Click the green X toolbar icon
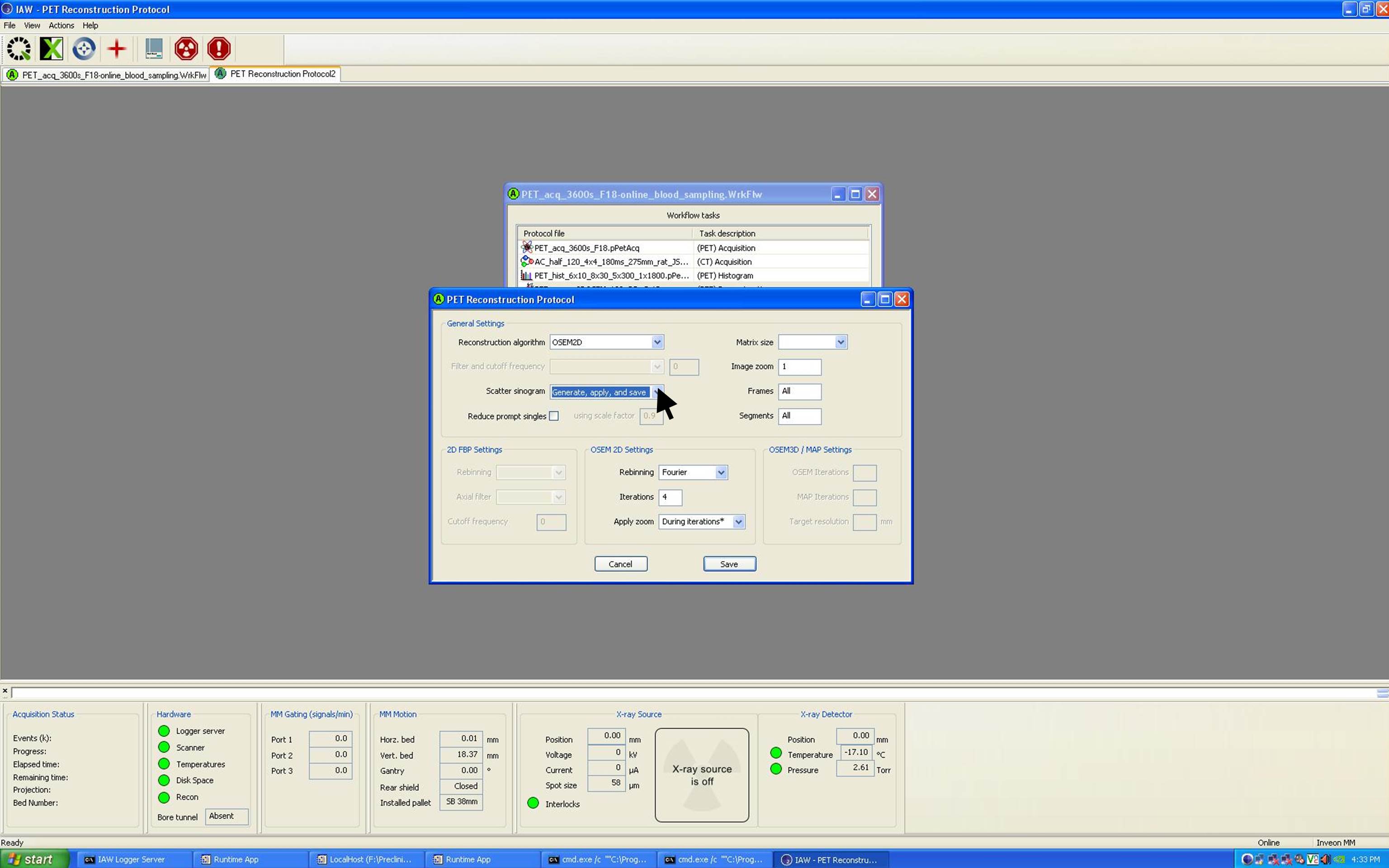The width and height of the screenshot is (1389, 868). pos(51,49)
